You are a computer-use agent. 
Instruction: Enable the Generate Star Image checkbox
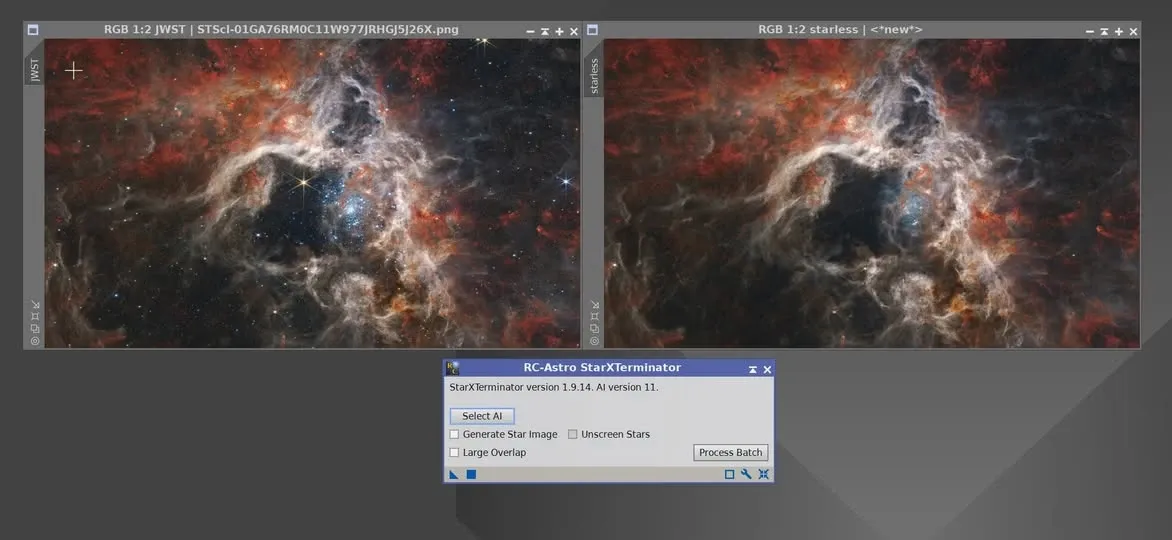click(454, 435)
